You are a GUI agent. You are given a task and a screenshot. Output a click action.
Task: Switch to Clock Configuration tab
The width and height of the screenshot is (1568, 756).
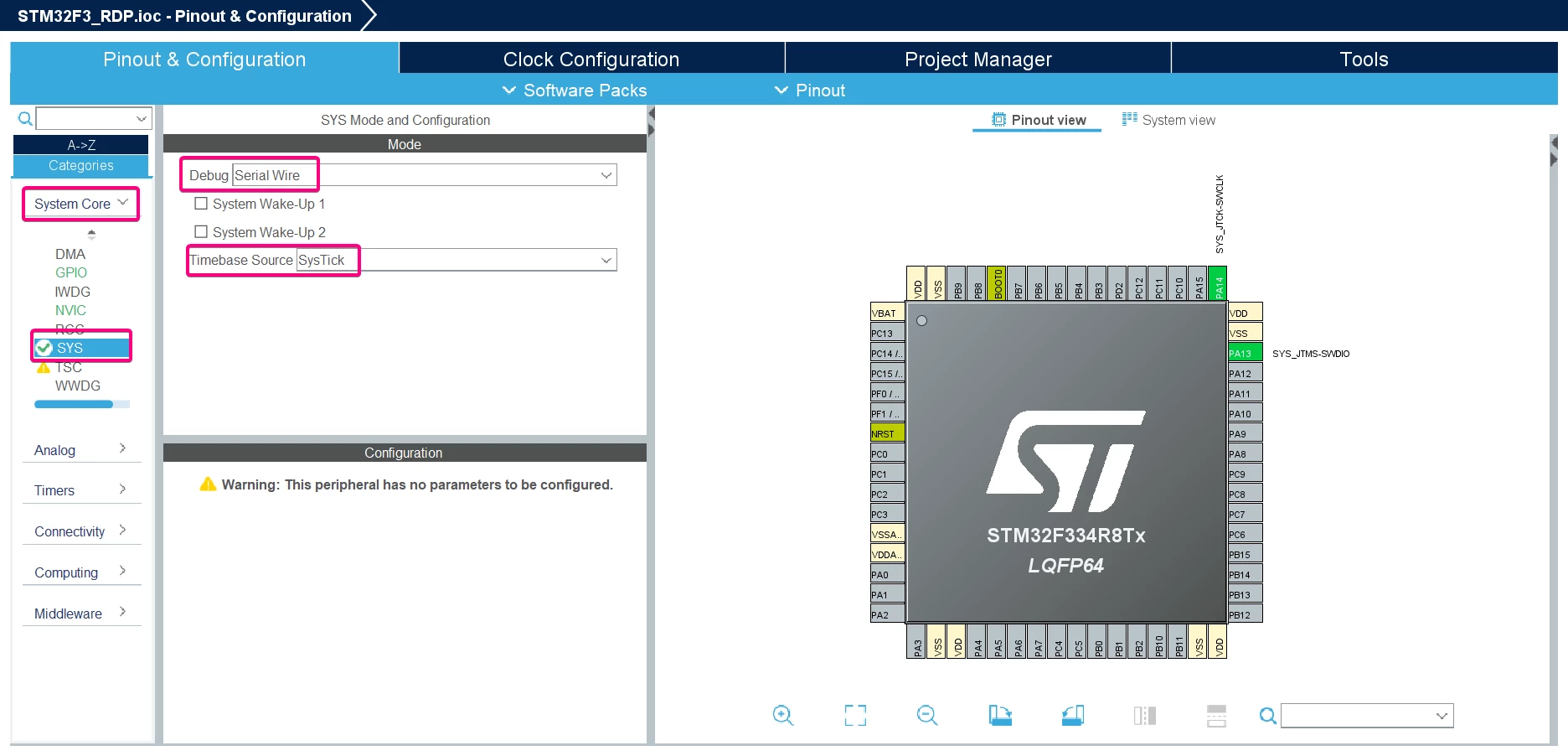591,60
